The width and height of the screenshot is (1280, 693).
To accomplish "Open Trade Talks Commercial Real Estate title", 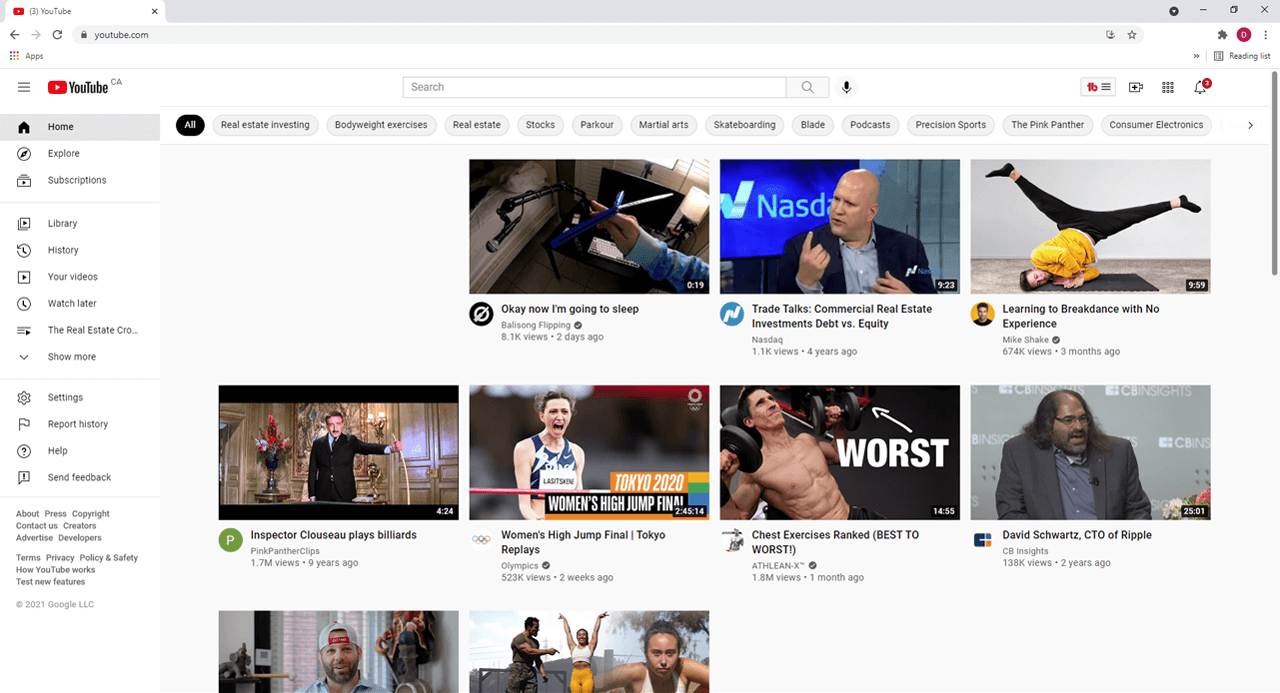I will click(x=842, y=316).
